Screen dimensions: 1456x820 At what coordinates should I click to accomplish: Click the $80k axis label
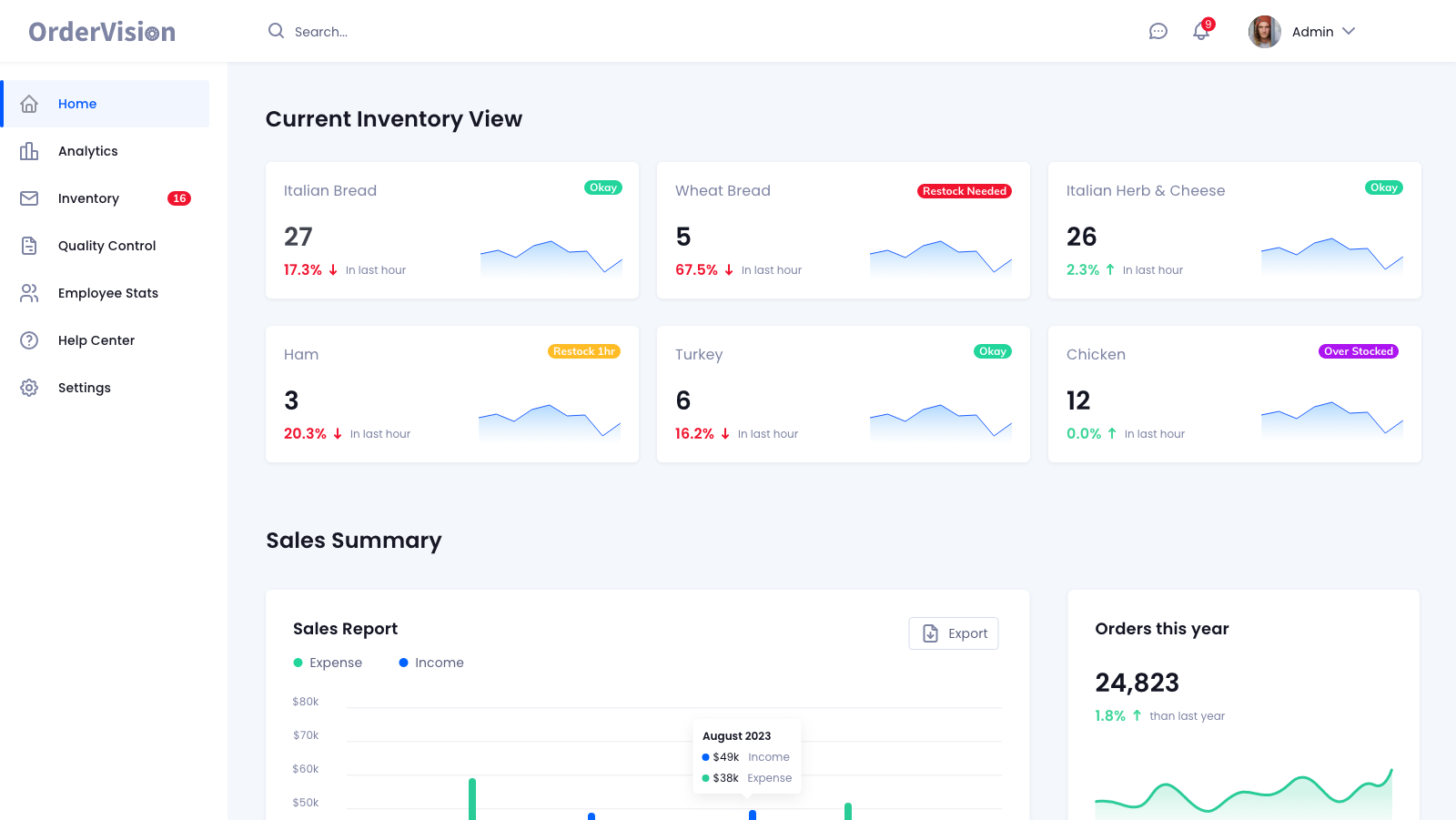[306, 702]
